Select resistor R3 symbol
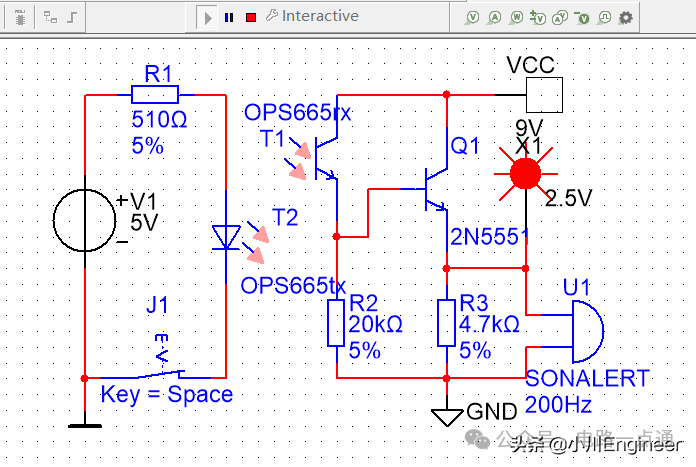Viewport: 696px width, 467px height. (x=447, y=323)
